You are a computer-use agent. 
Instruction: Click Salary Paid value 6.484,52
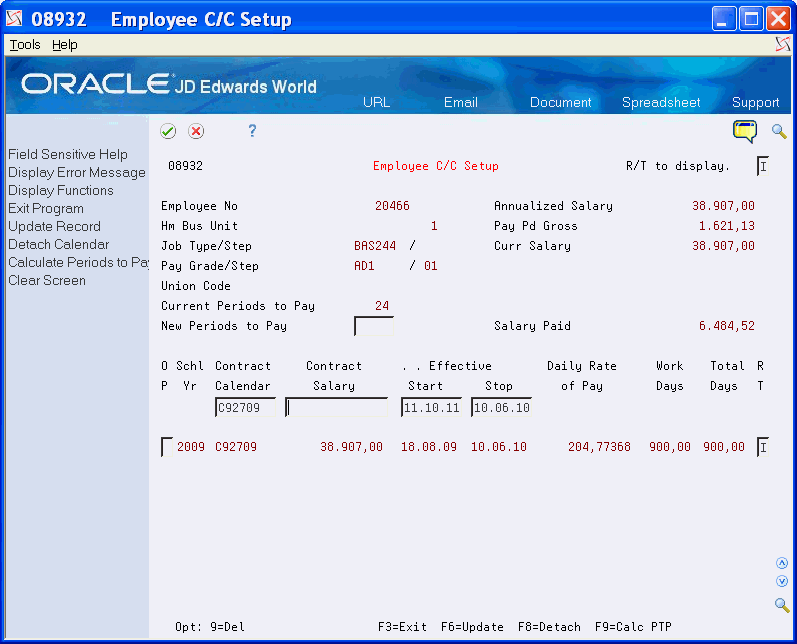pyautogui.click(x=726, y=326)
